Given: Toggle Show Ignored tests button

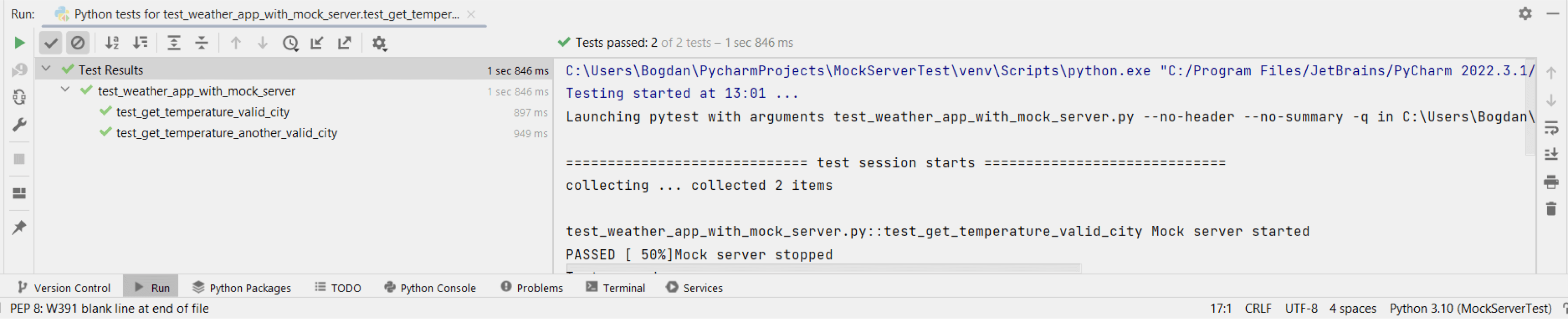Looking at the screenshot, I should click(x=78, y=43).
